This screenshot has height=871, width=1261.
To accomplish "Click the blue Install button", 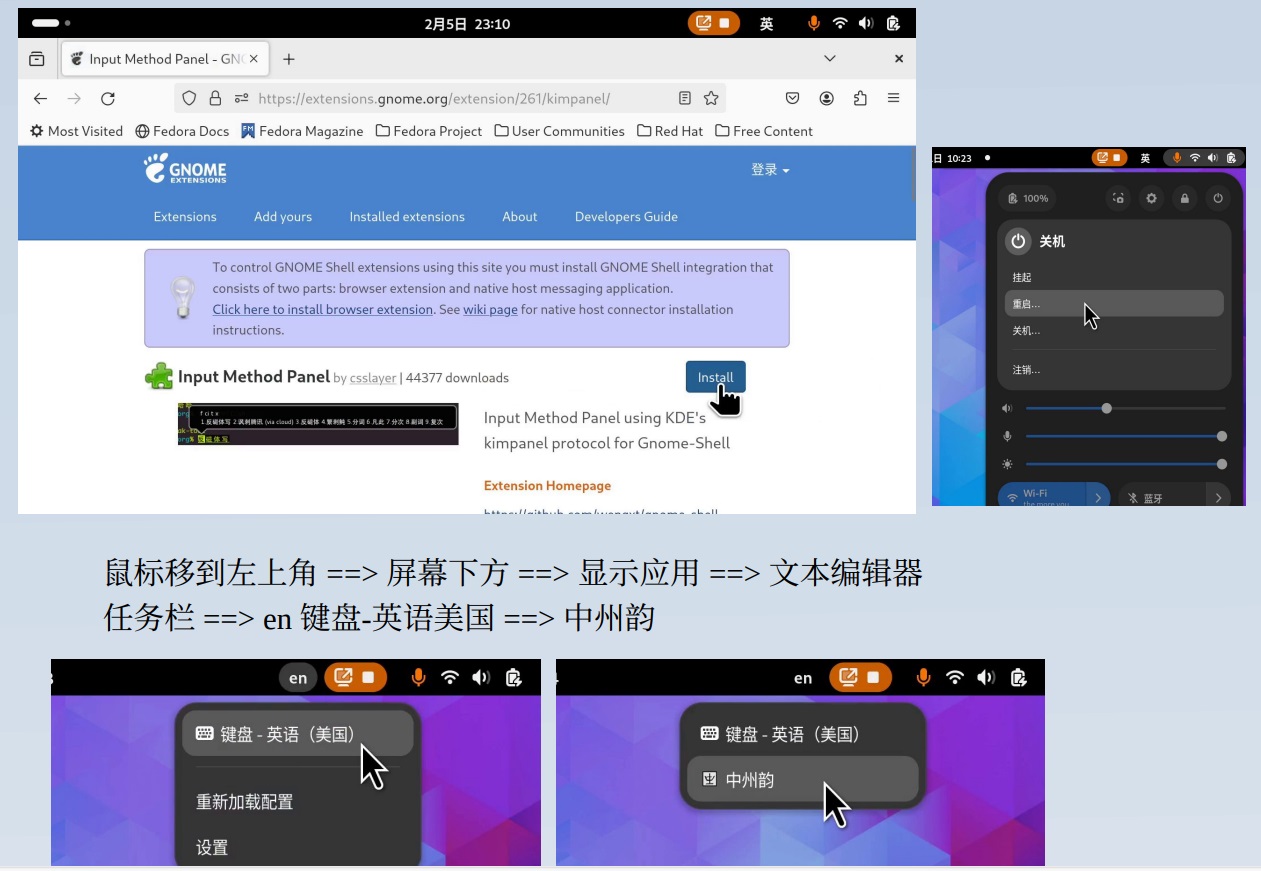I will point(716,377).
